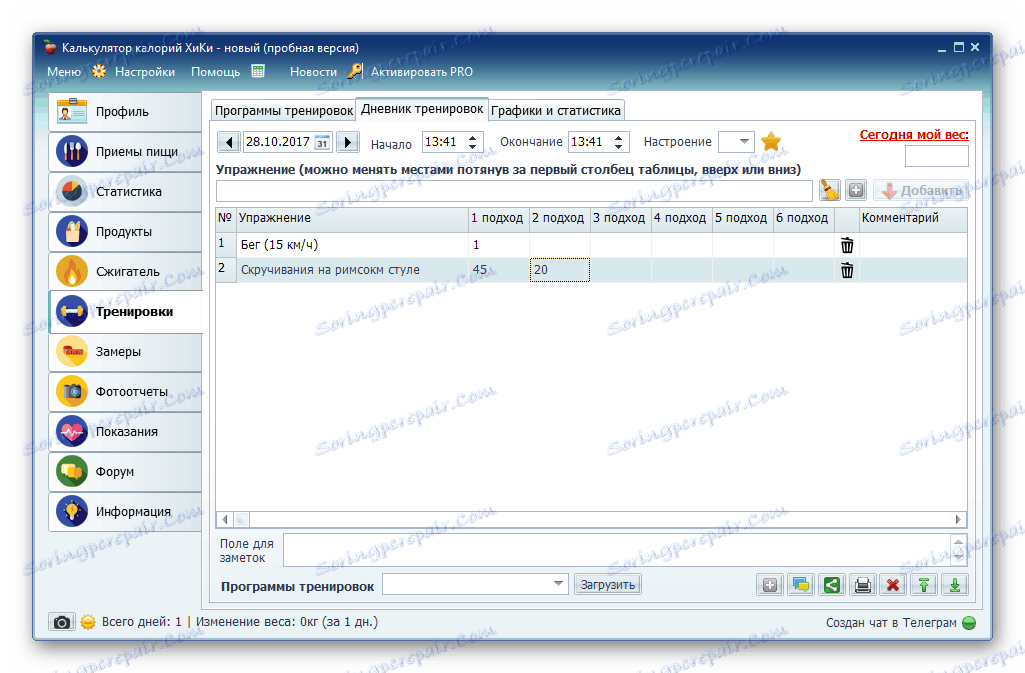
Task: Click the green upload arrow icon
Action: [924, 585]
